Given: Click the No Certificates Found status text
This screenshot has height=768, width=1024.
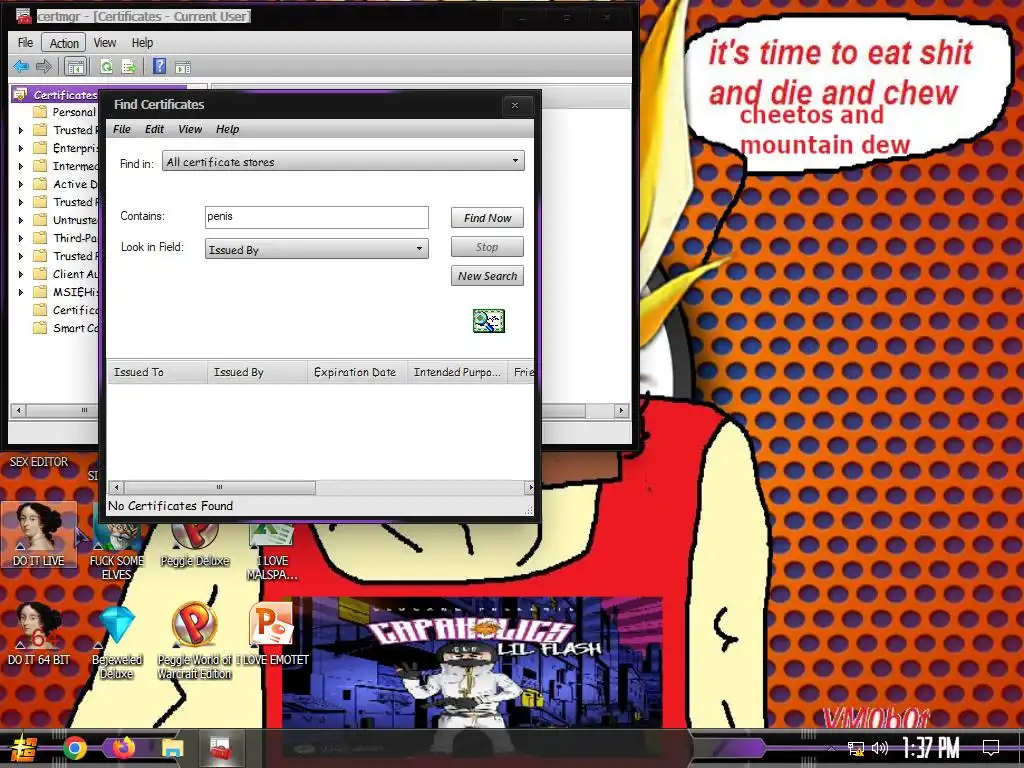Looking at the screenshot, I should click(x=170, y=505).
